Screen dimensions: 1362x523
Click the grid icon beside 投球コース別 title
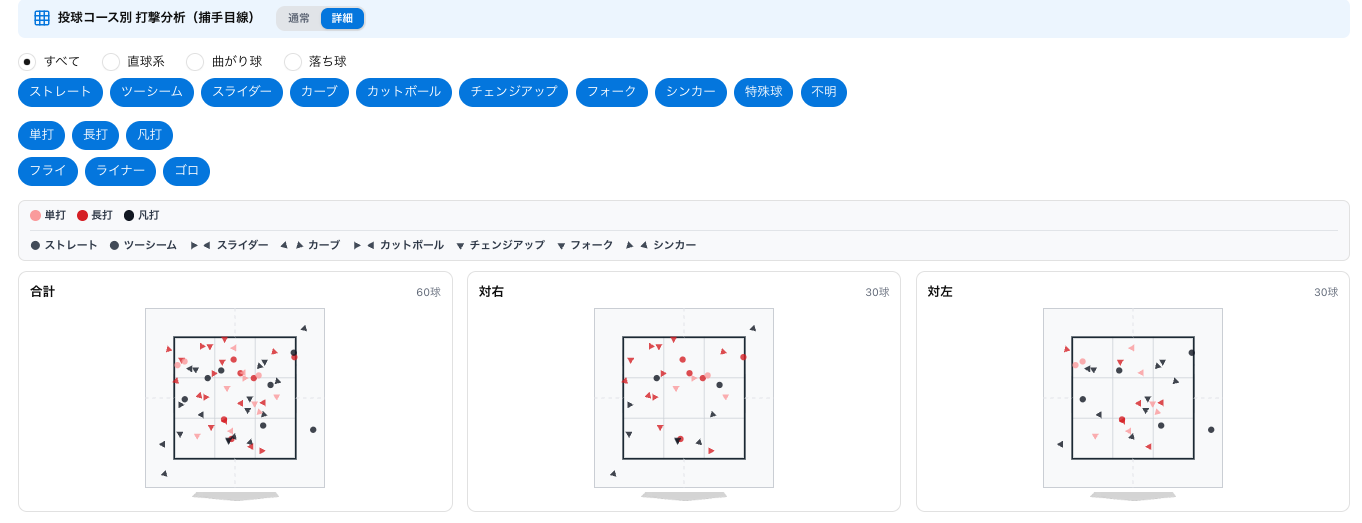point(42,18)
